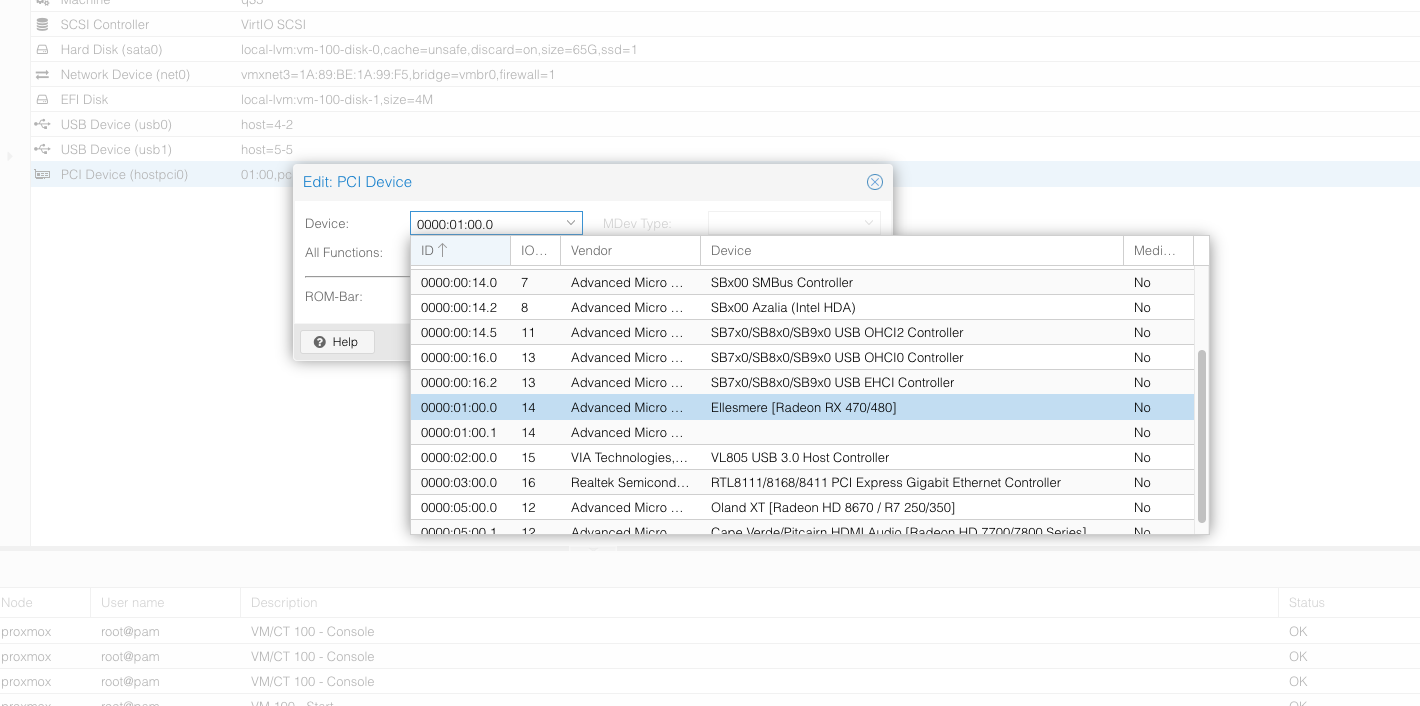Click the USB Device (usb0) icon

click(42, 125)
